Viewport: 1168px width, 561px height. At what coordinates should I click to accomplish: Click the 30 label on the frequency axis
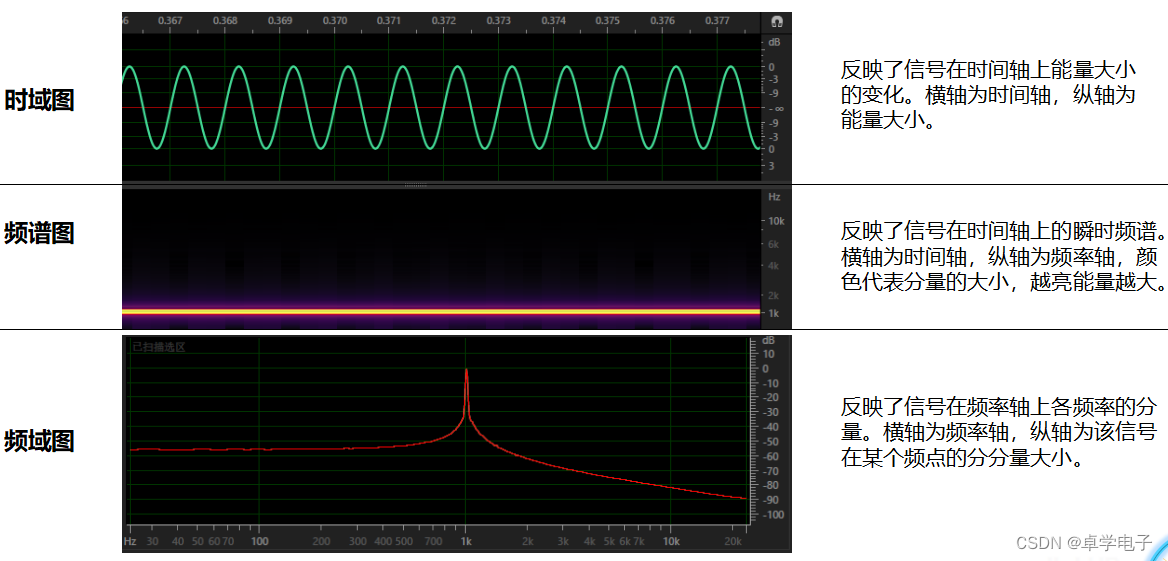click(x=152, y=541)
